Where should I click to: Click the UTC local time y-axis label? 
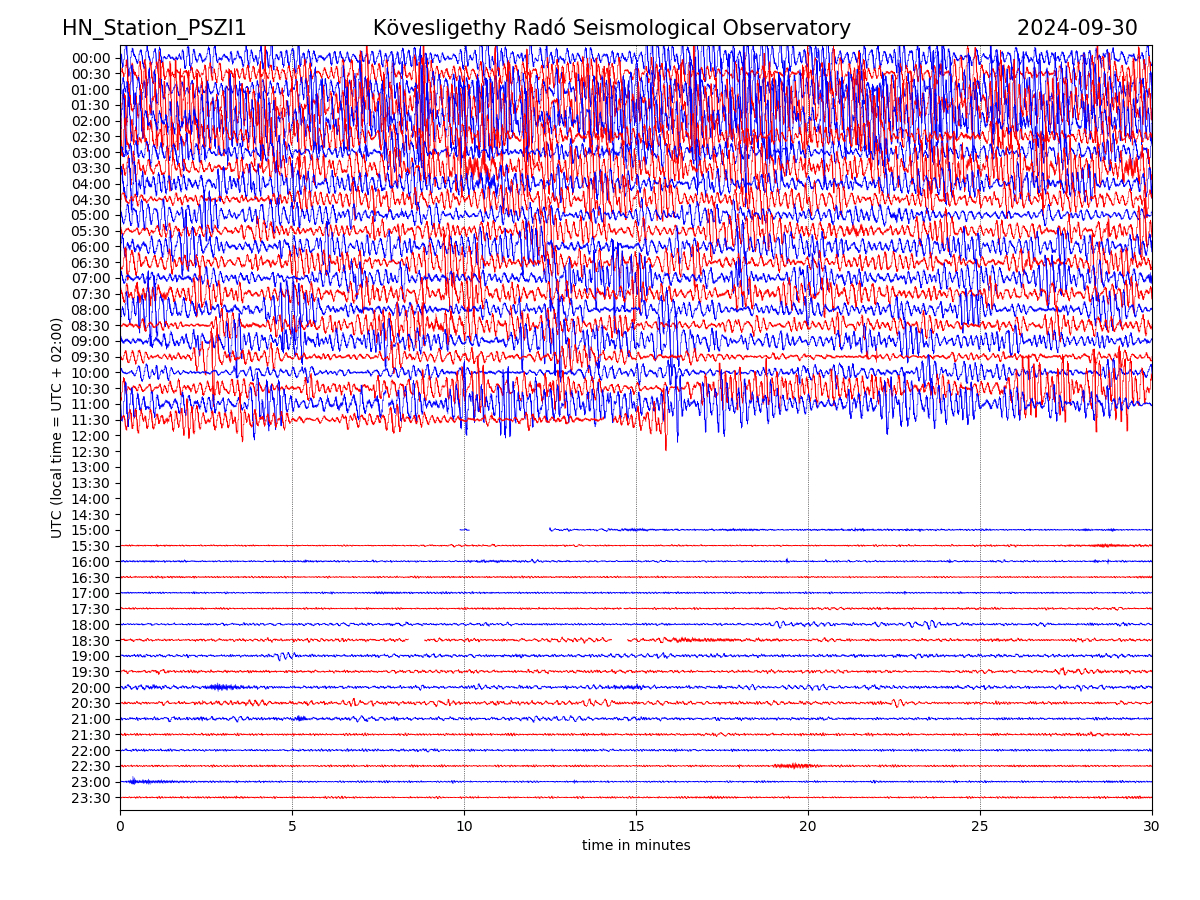[57, 427]
